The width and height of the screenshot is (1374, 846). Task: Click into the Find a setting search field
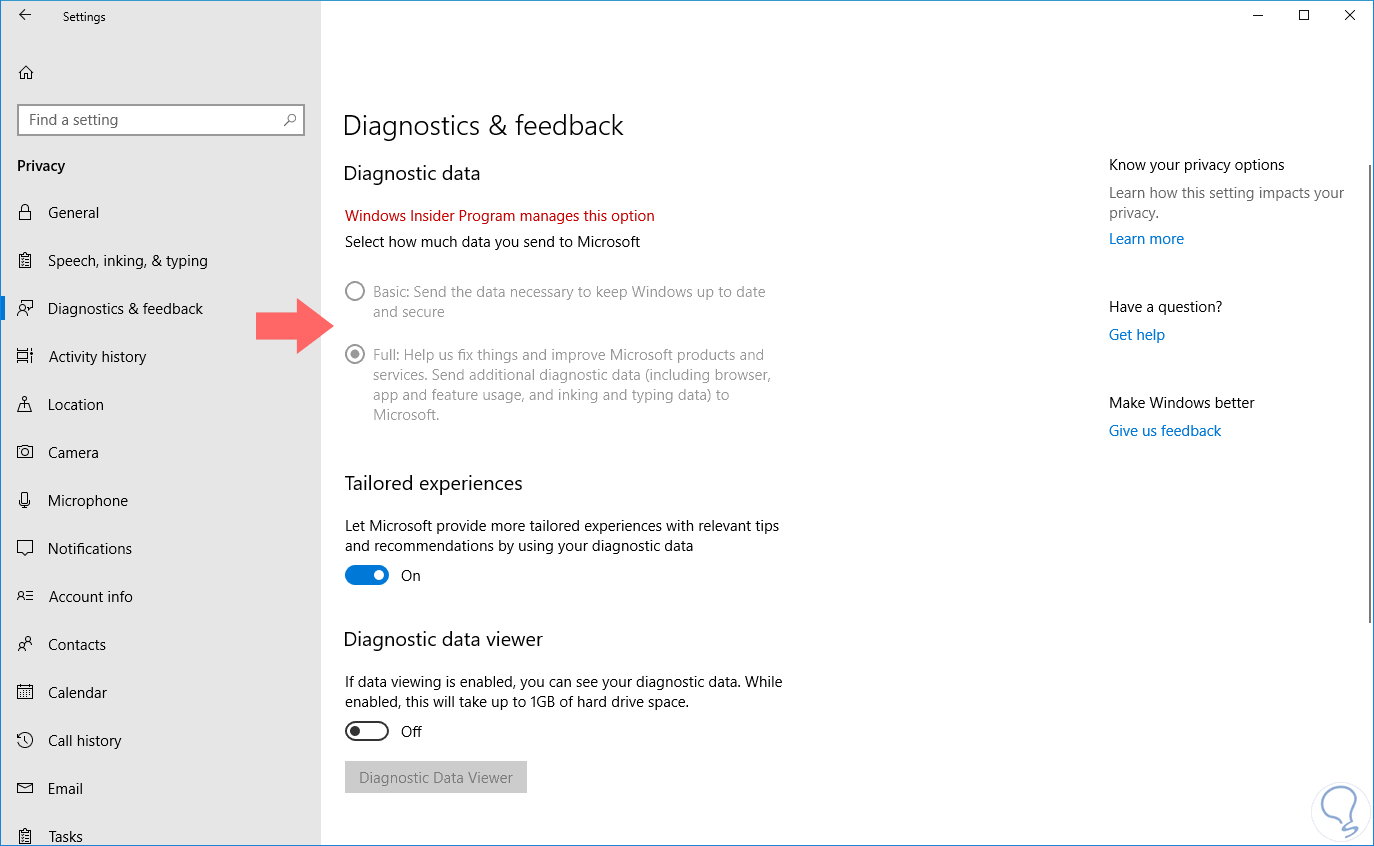coord(161,120)
